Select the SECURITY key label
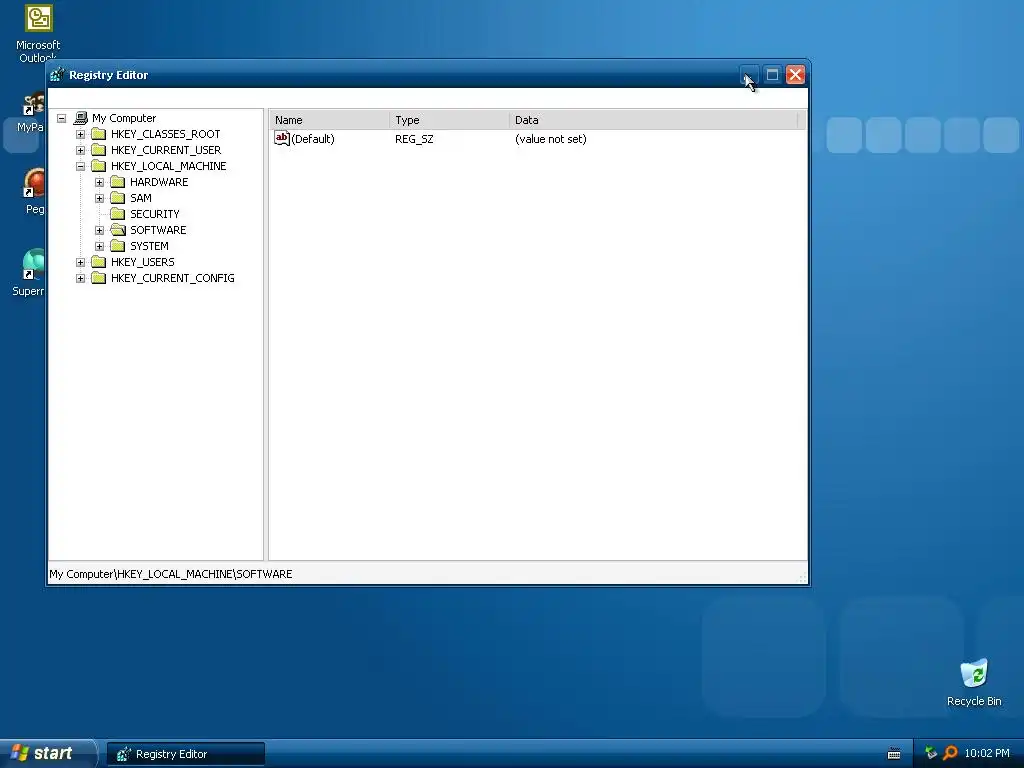Viewport: 1024px width, 768px height. (154, 214)
